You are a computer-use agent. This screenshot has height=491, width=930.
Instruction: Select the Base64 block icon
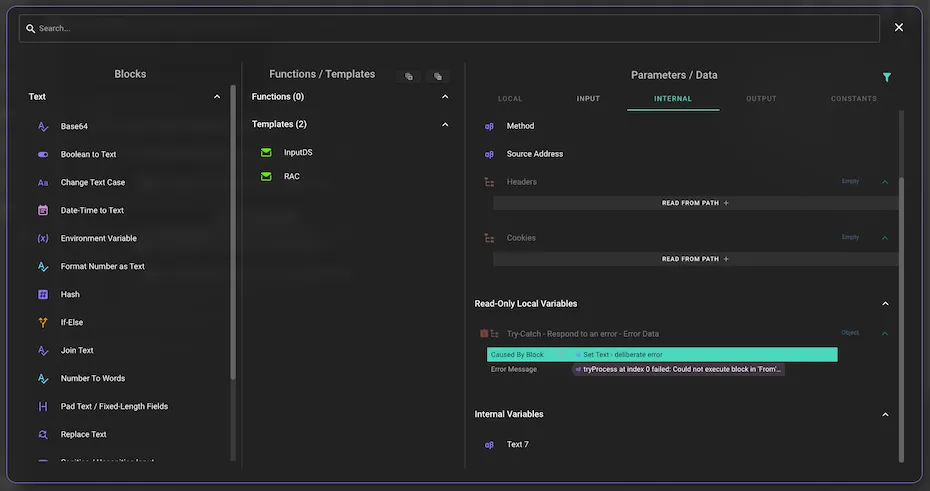[43, 127]
